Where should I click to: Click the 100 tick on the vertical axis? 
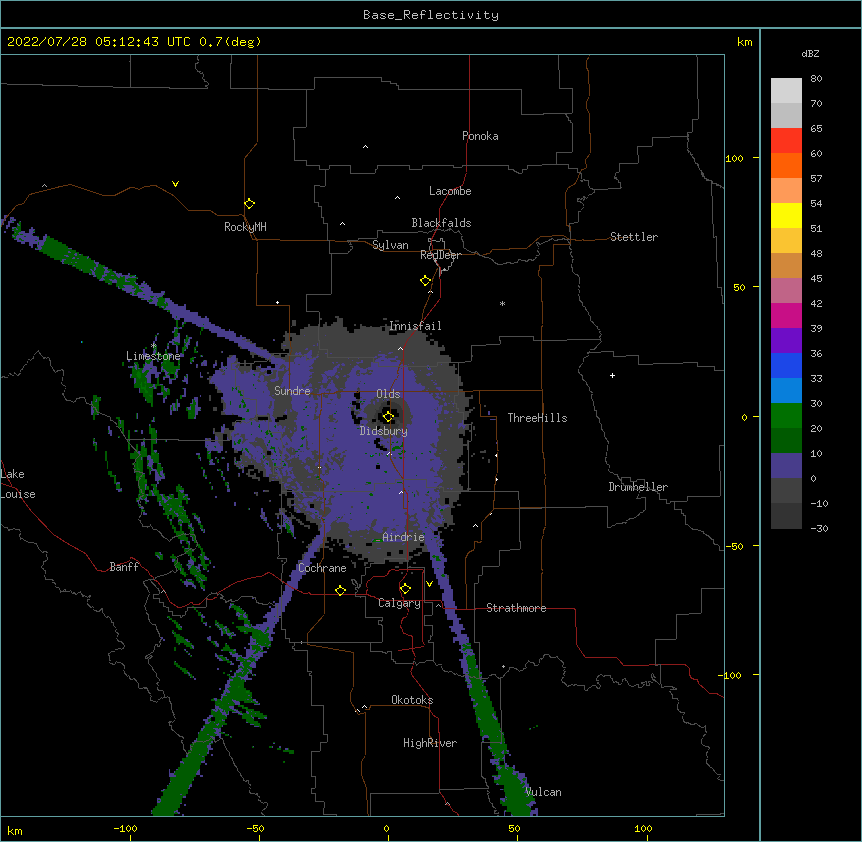[734, 159]
